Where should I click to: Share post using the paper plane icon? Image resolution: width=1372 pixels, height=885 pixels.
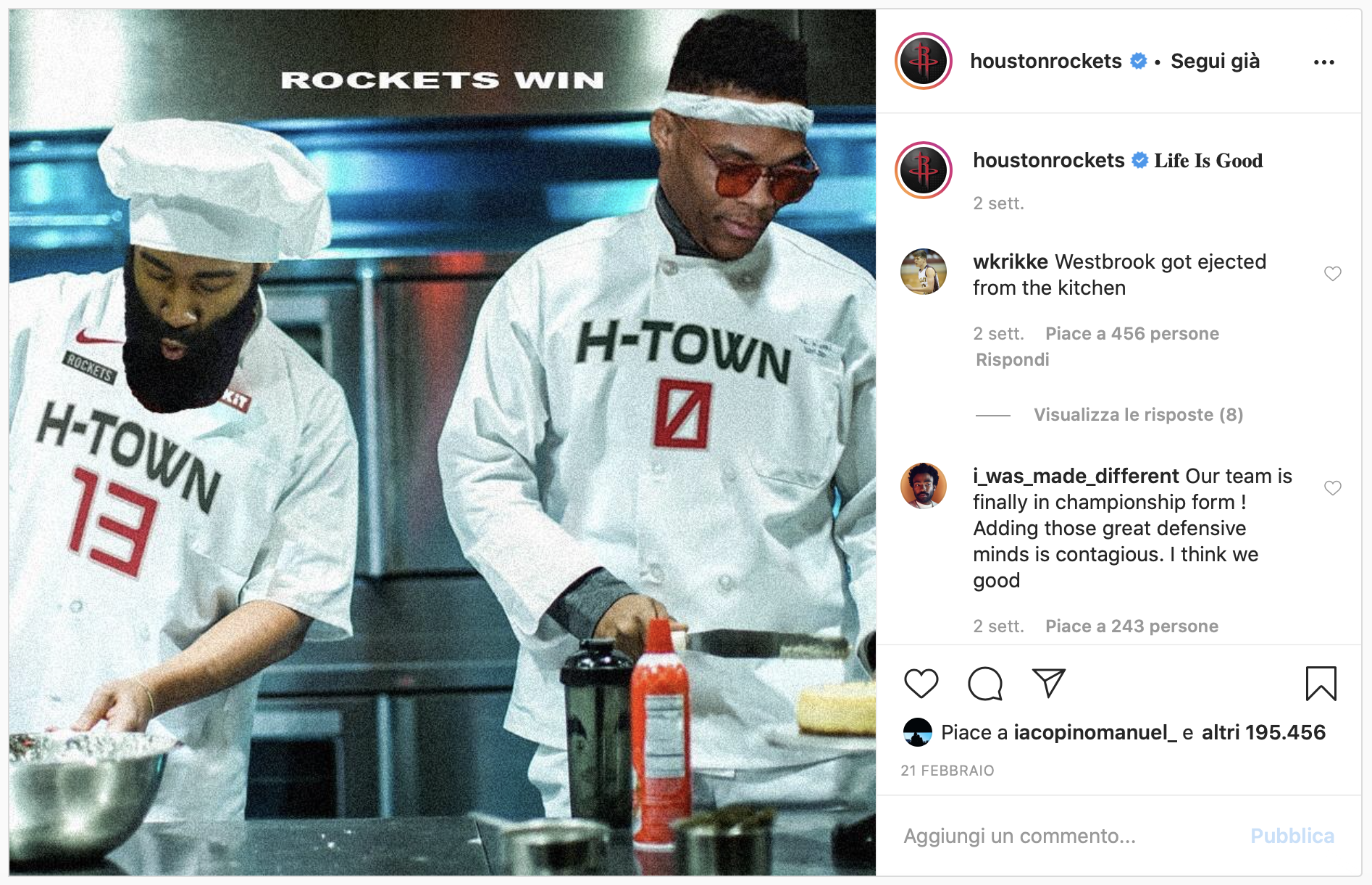pyautogui.click(x=1048, y=683)
